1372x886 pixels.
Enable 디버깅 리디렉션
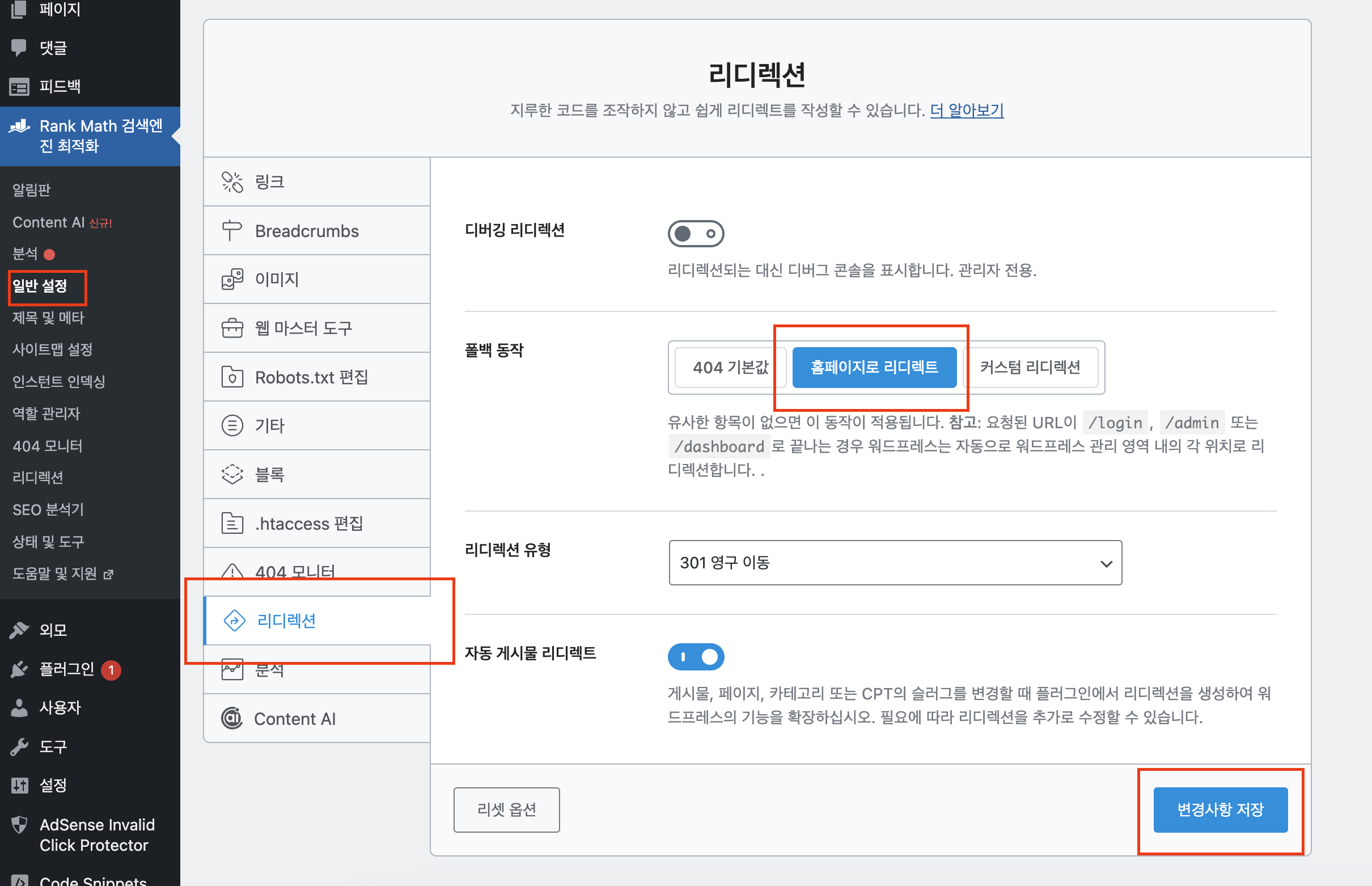click(x=696, y=234)
